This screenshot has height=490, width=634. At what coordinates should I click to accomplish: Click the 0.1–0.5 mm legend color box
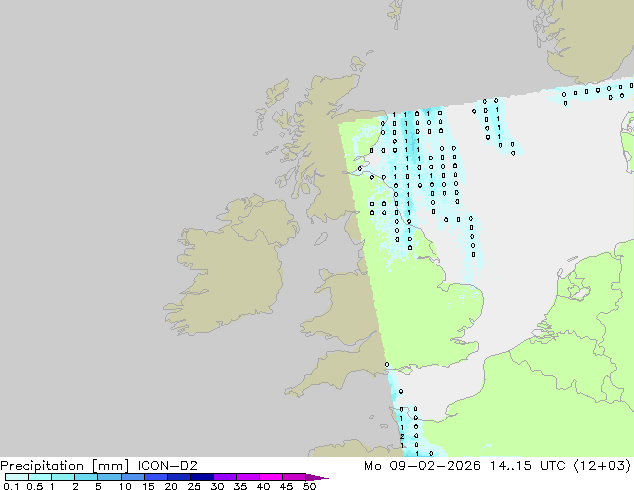pos(17,477)
